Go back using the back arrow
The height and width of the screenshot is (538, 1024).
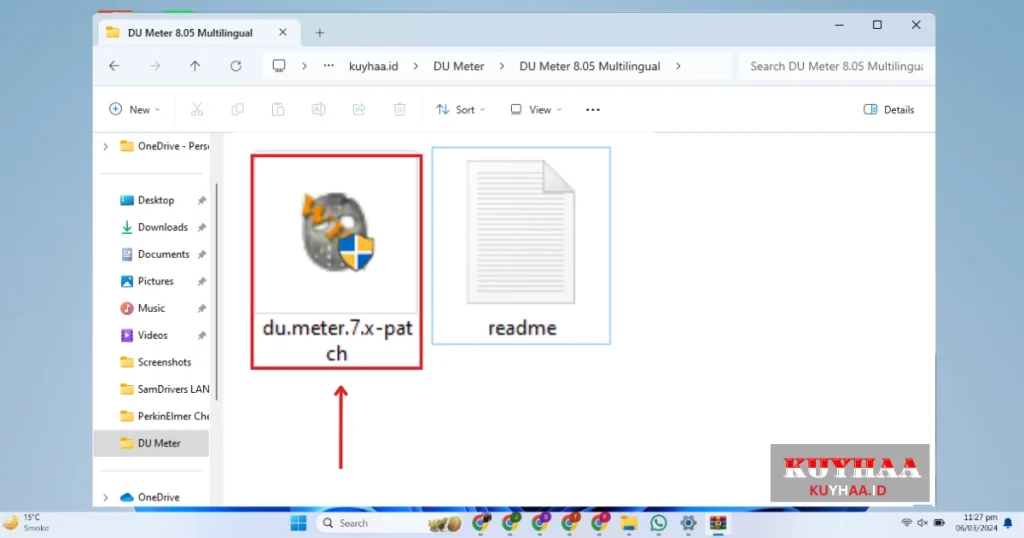point(114,66)
